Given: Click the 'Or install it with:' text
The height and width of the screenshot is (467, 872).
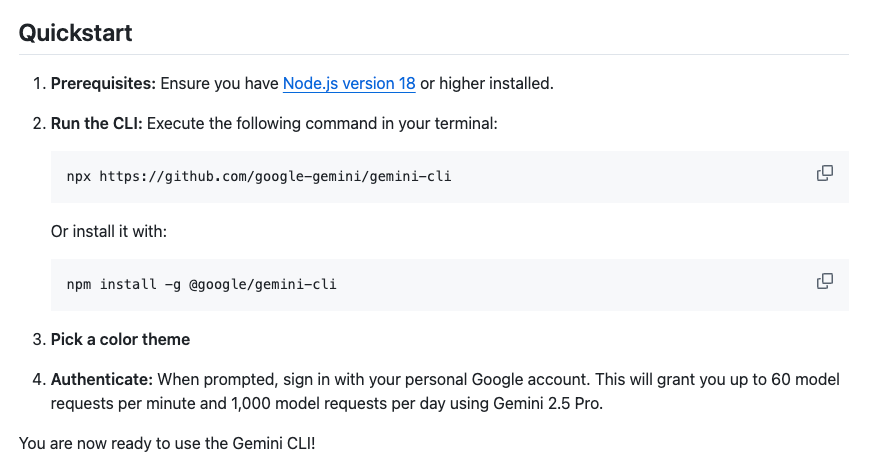Looking at the screenshot, I should pos(109,231).
